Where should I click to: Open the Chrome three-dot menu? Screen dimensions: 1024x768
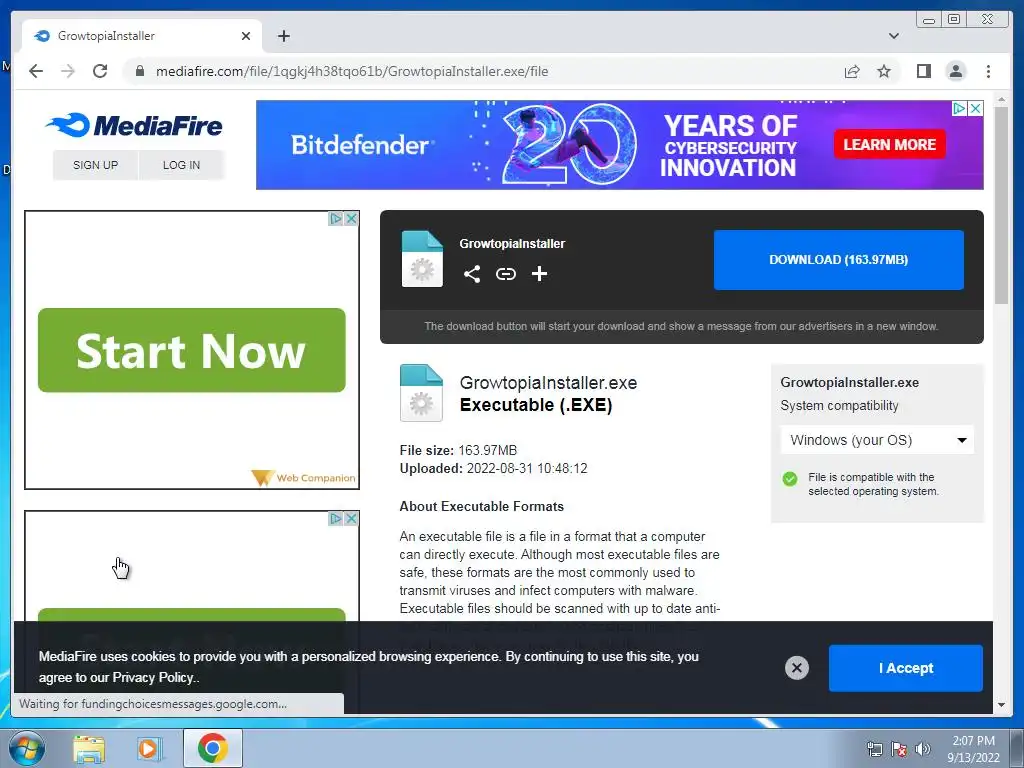tap(988, 71)
